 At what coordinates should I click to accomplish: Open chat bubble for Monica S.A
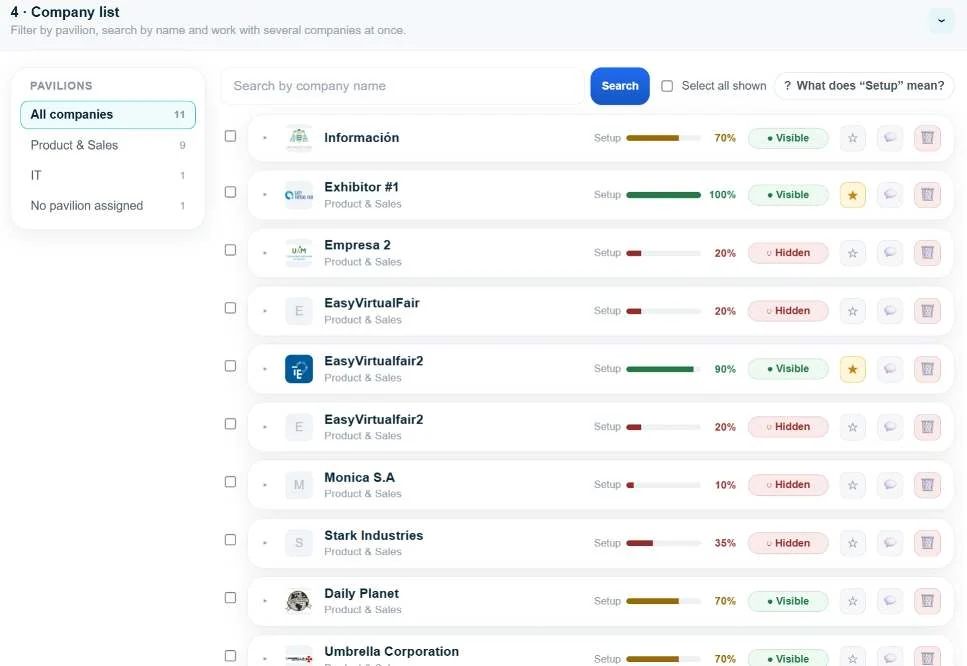click(890, 485)
